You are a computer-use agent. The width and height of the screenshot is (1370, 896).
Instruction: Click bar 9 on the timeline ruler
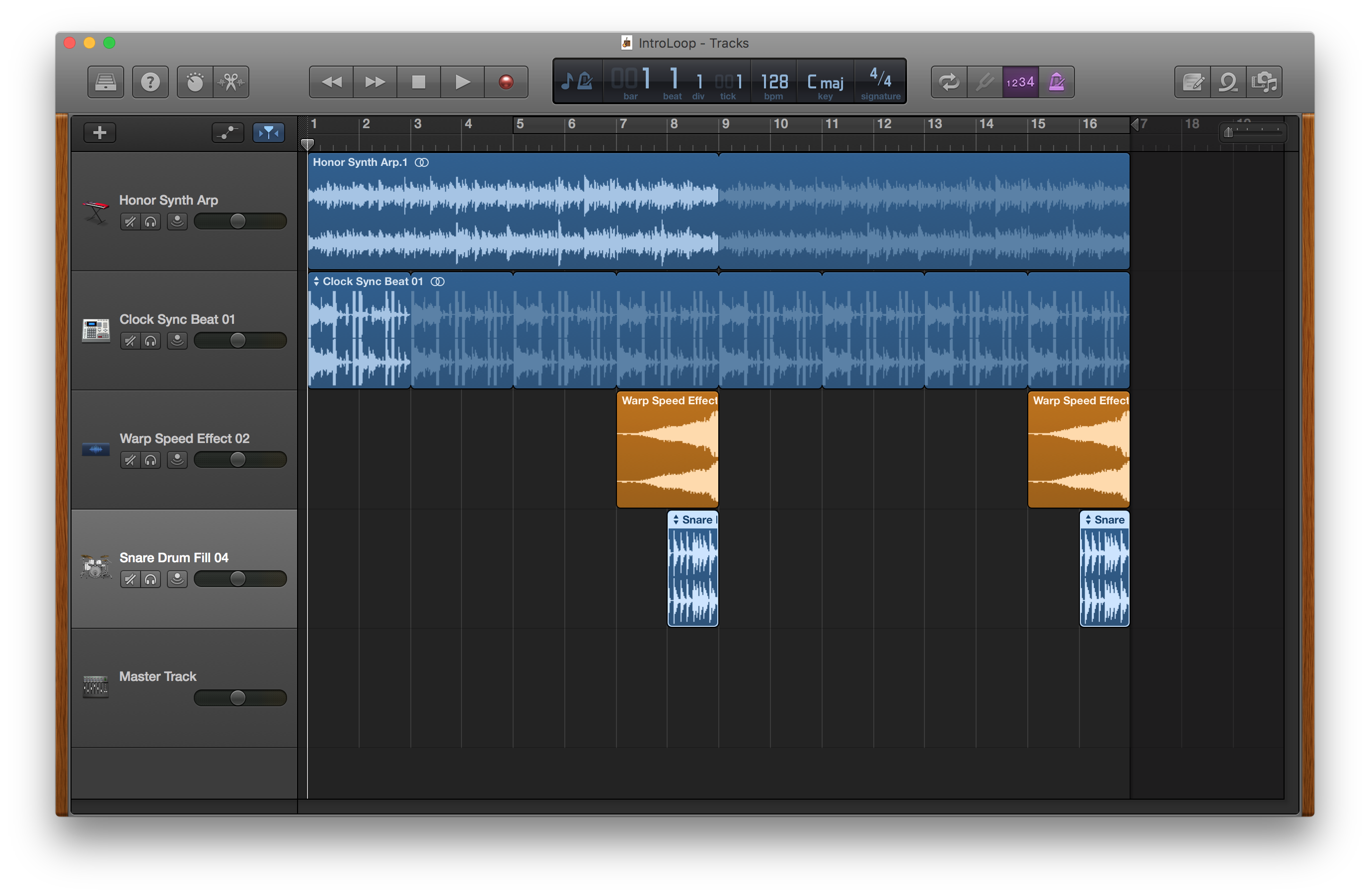pyautogui.click(x=725, y=124)
